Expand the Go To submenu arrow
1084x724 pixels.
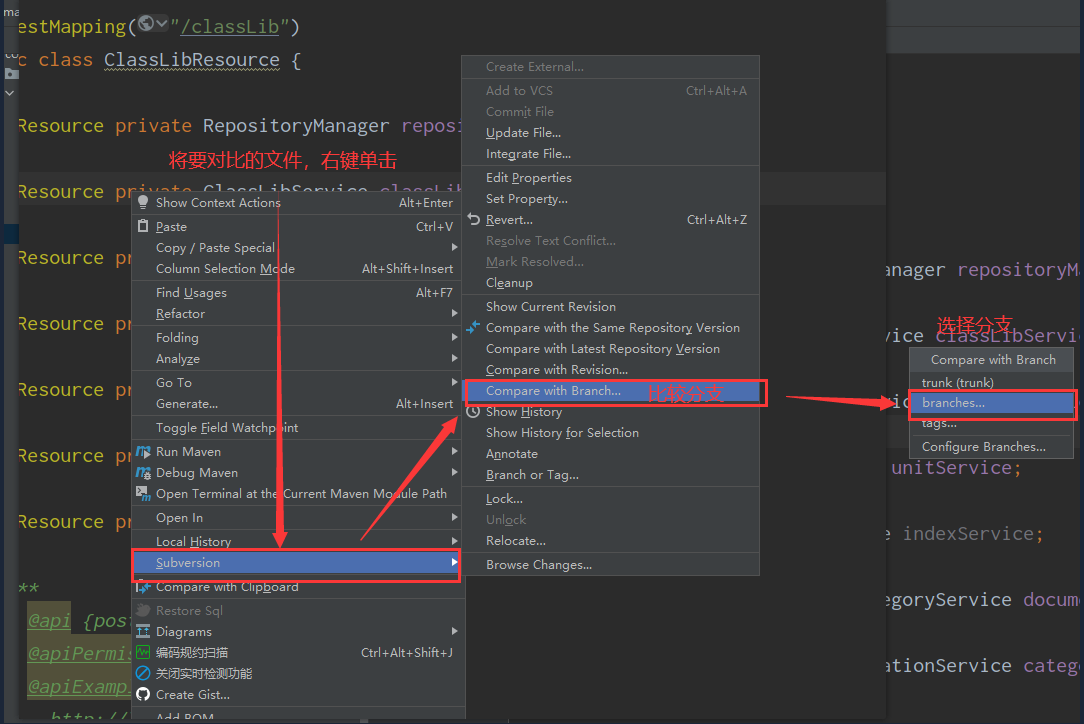click(x=454, y=382)
